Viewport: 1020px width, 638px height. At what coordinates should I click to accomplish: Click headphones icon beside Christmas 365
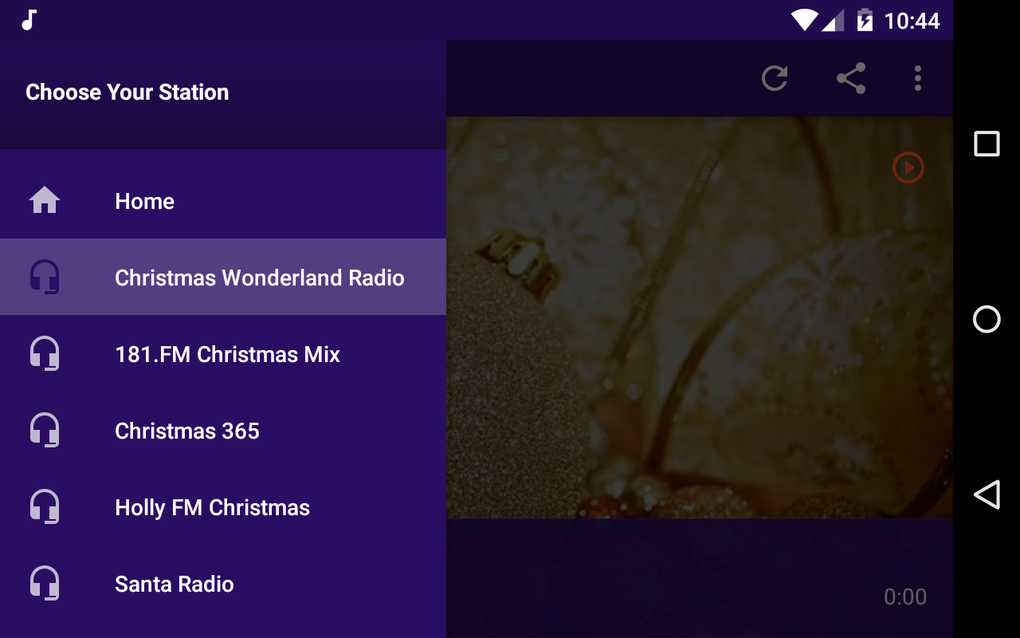[x=44, y=431]
